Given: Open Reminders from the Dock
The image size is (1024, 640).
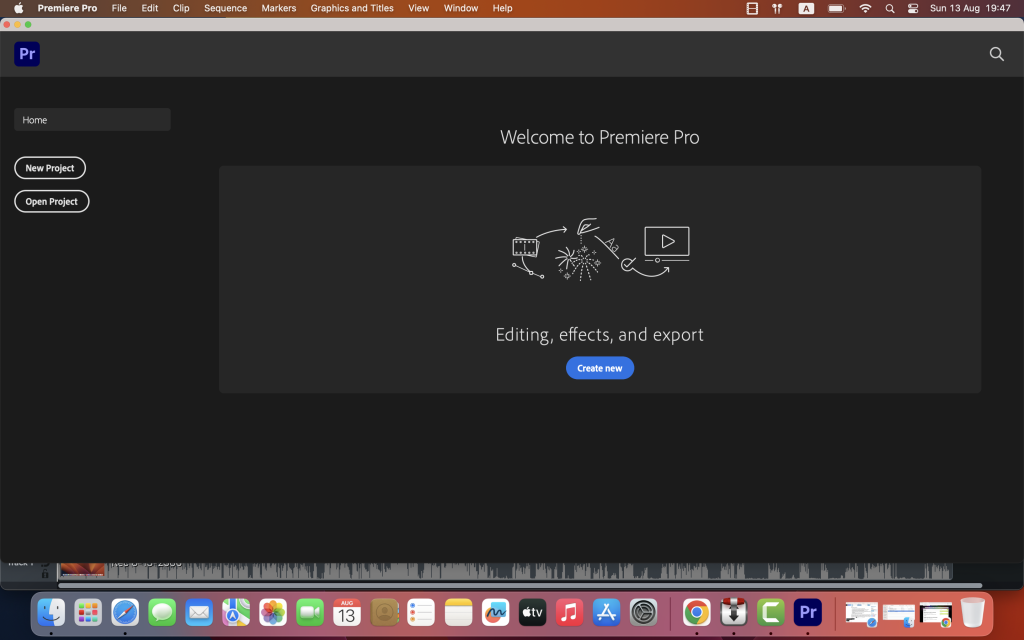Looking at the screenshot, I should coord(421,613).
